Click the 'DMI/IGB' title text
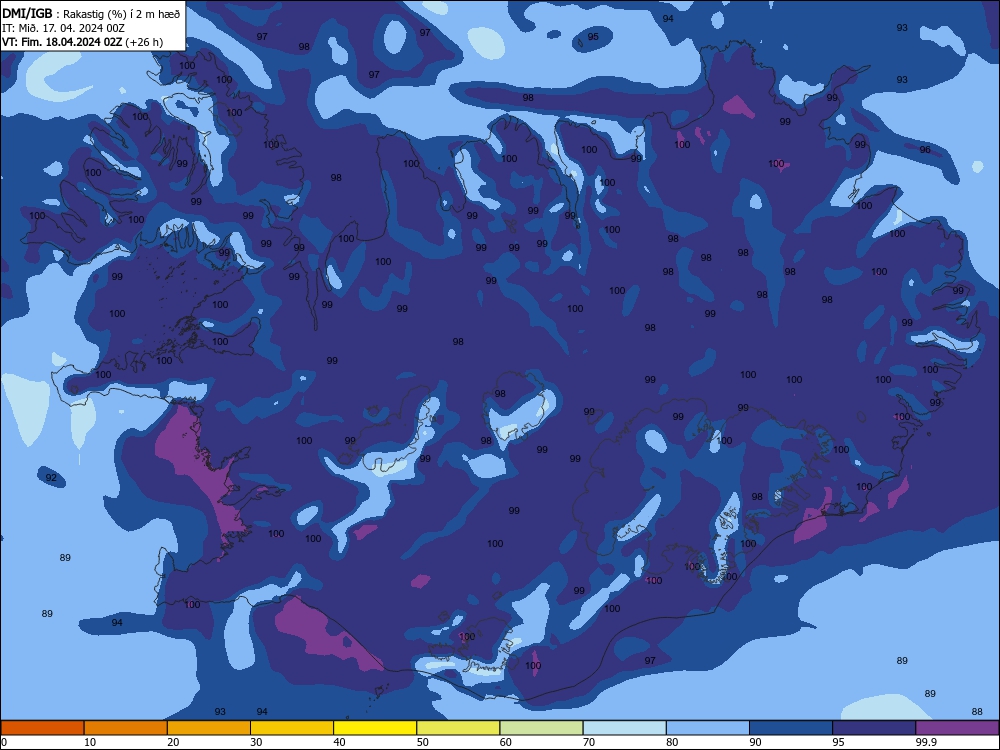This screenshot has width=1000, height=750. [27, 13]
